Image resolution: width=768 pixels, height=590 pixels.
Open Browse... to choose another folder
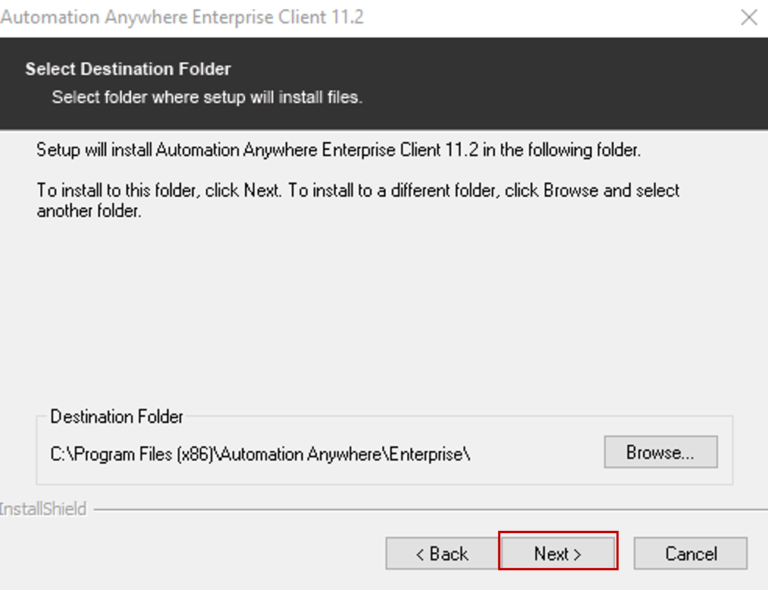tap(660, 452)
